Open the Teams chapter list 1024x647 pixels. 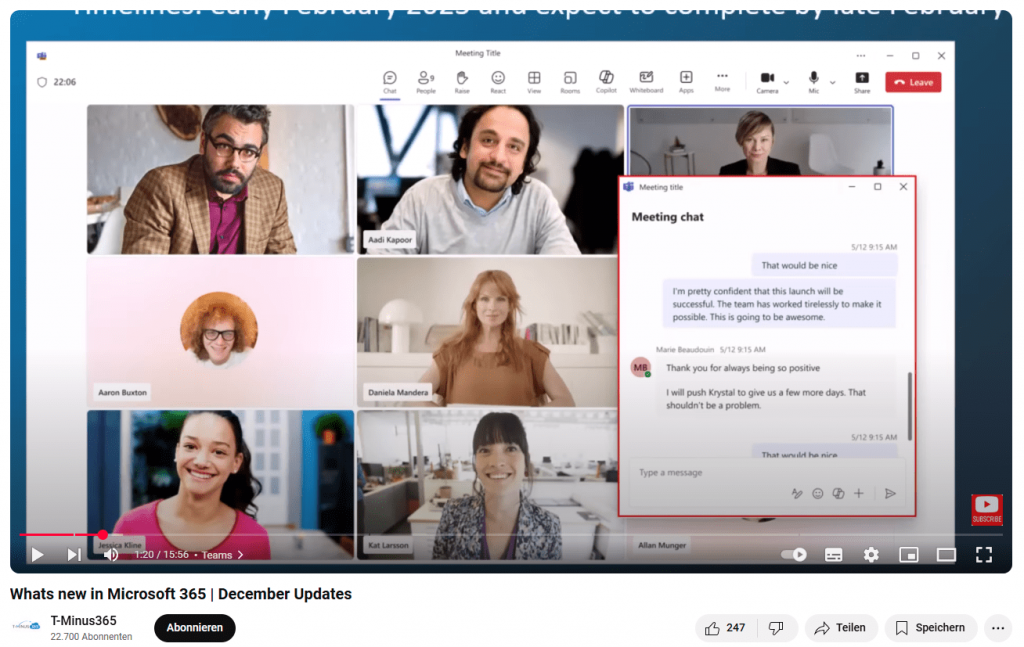tap(222, 555)
